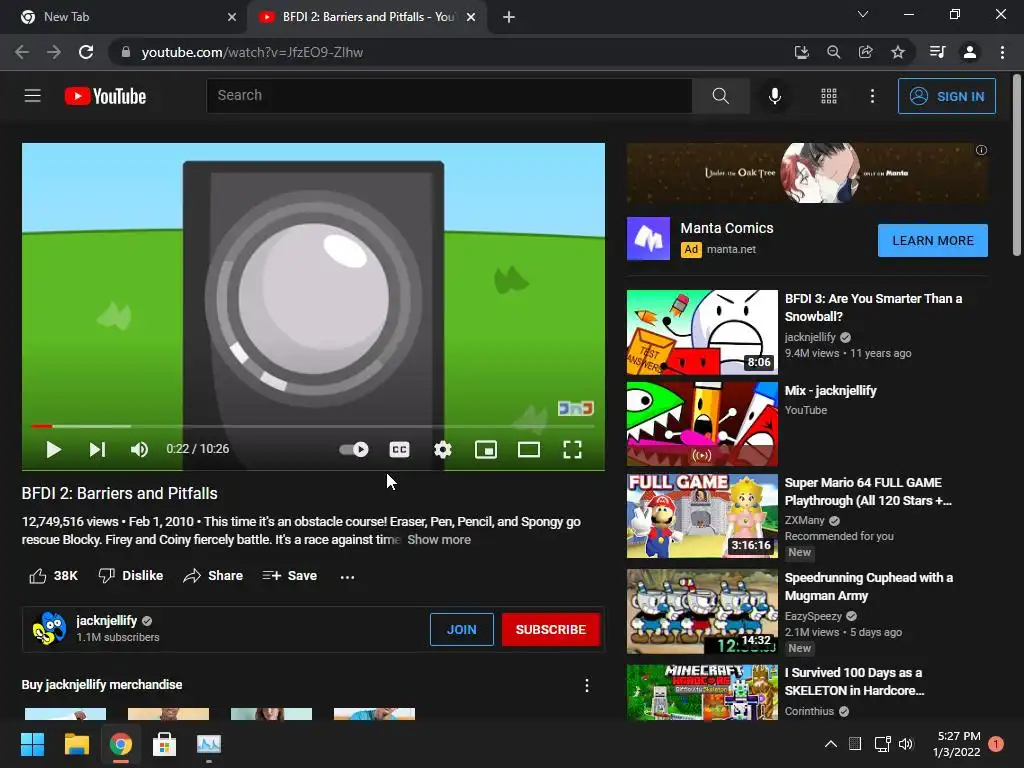Open BFDI 3 video thumbnail

click(702, 332)
